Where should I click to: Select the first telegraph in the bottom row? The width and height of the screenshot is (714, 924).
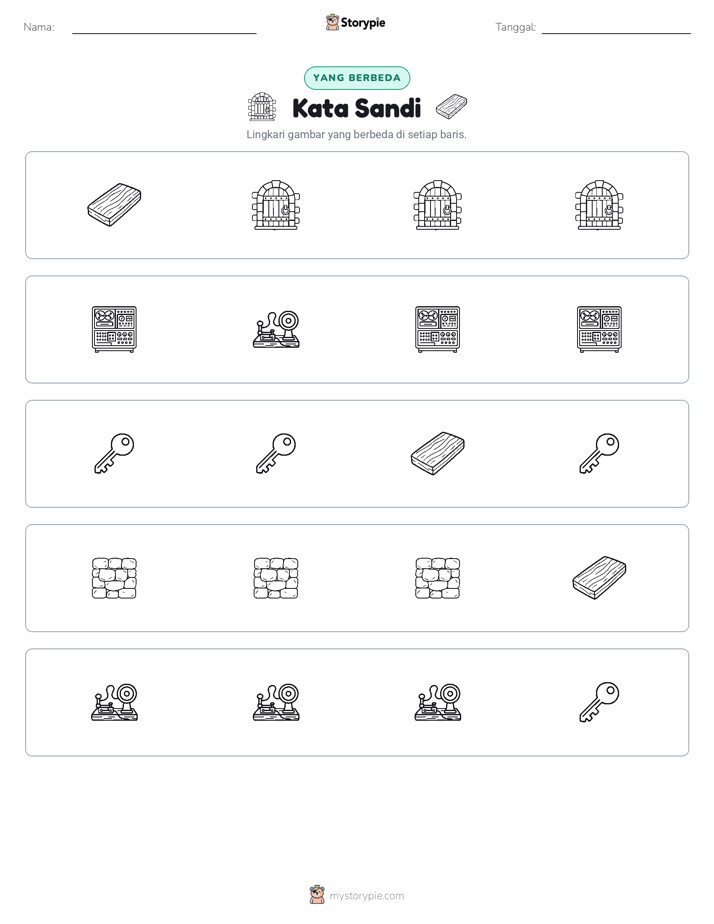(x=114, y=702)
